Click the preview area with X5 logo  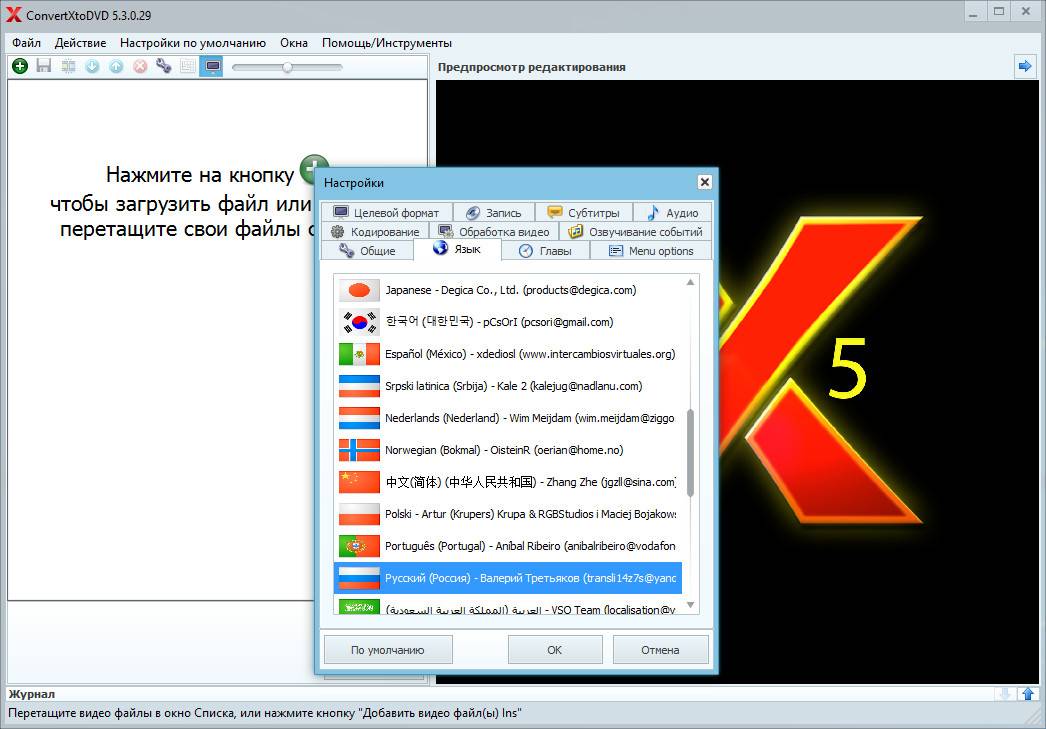(881, 380)
